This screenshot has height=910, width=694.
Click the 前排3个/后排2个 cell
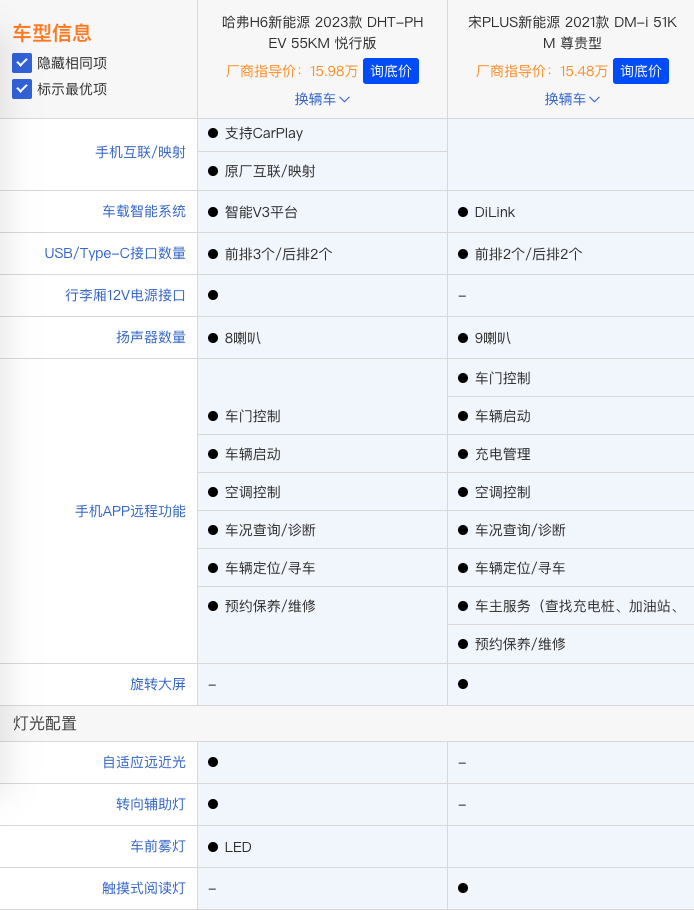click(x=323, y=254)
